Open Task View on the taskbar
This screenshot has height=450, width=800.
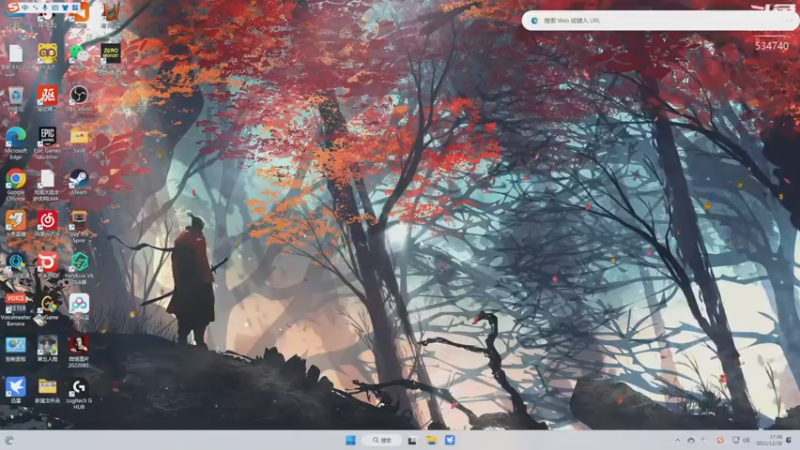click(x=412, y=440)
